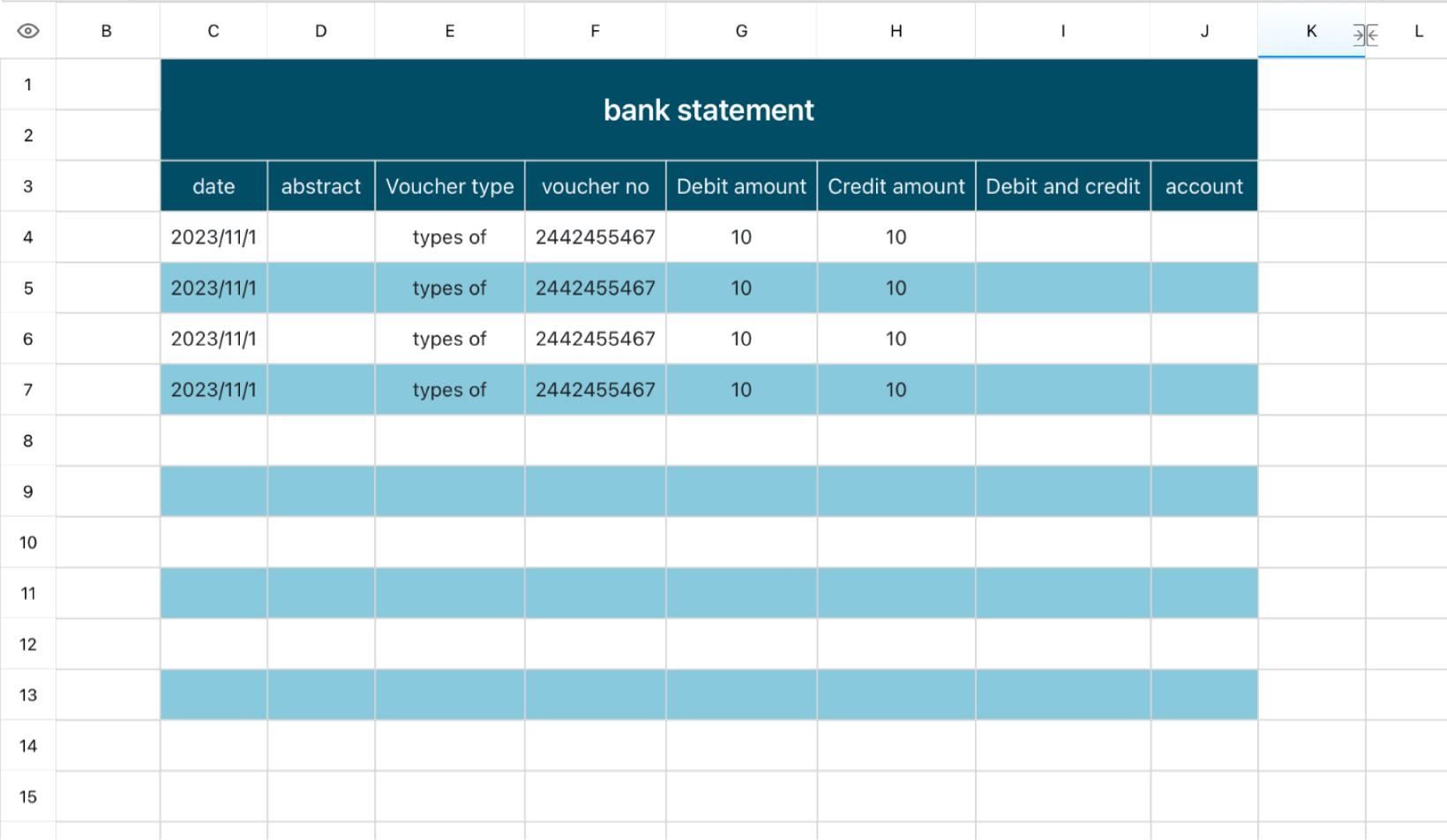Select row 1 header
The height and width of the screenshot is (840, 1447).
click(x=28, y=85)
